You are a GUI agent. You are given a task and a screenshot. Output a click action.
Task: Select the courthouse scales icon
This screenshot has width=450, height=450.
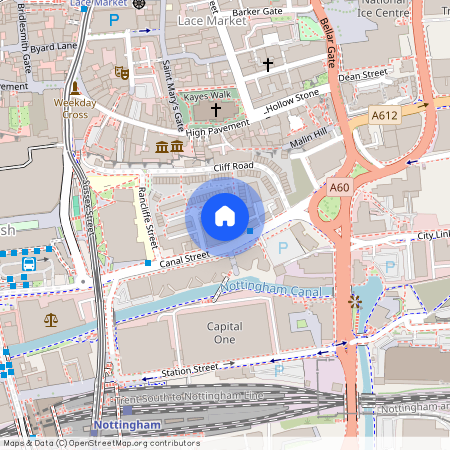point(51,320)
